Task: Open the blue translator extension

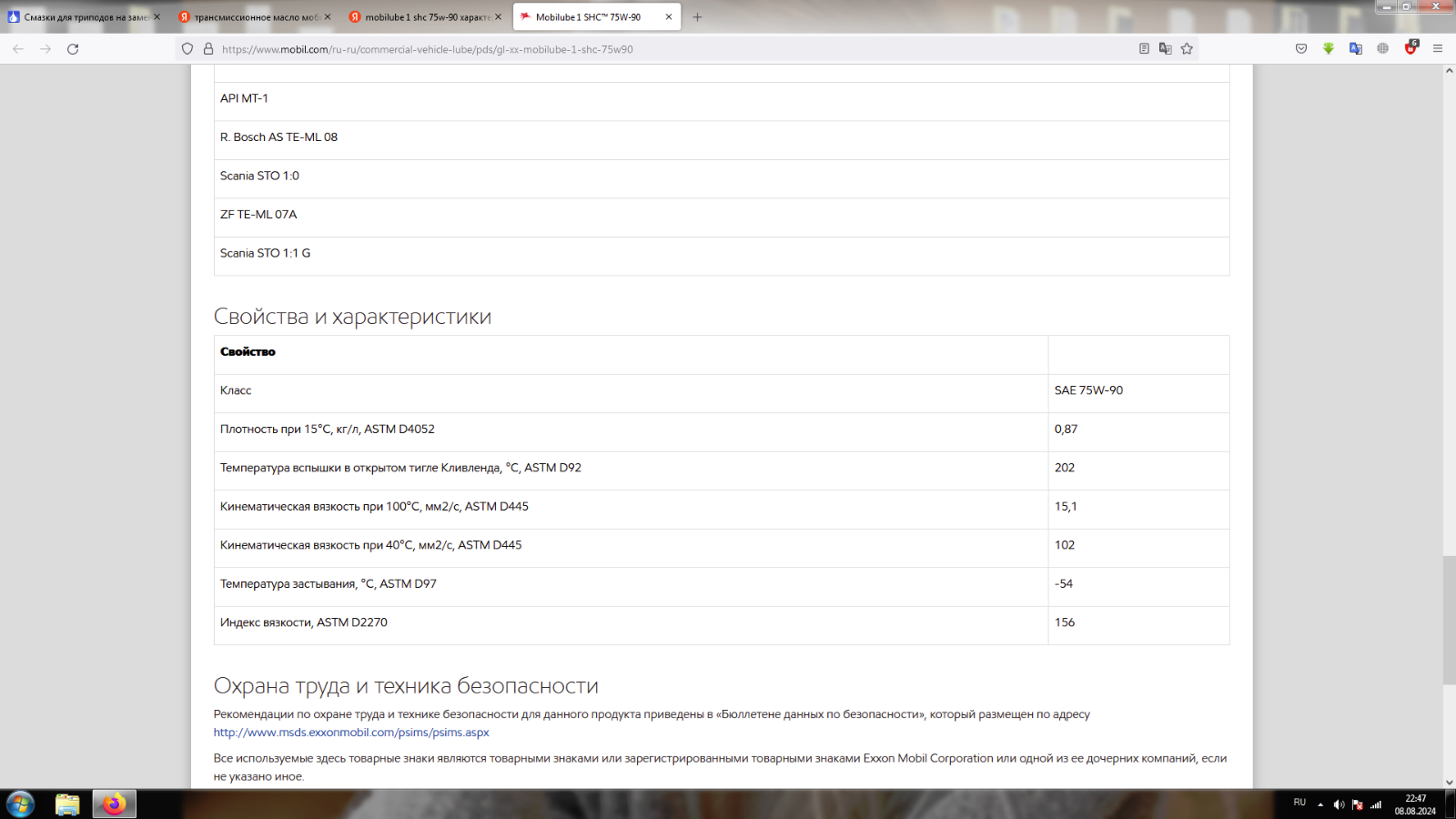Action: (x=1356, y=49)
